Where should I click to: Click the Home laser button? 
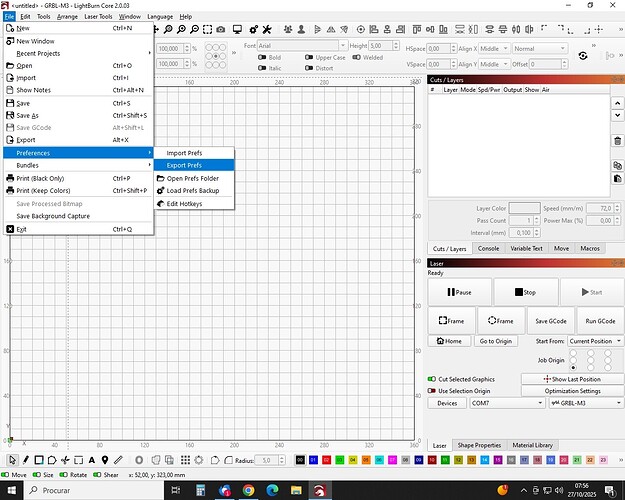pos(450,341)
